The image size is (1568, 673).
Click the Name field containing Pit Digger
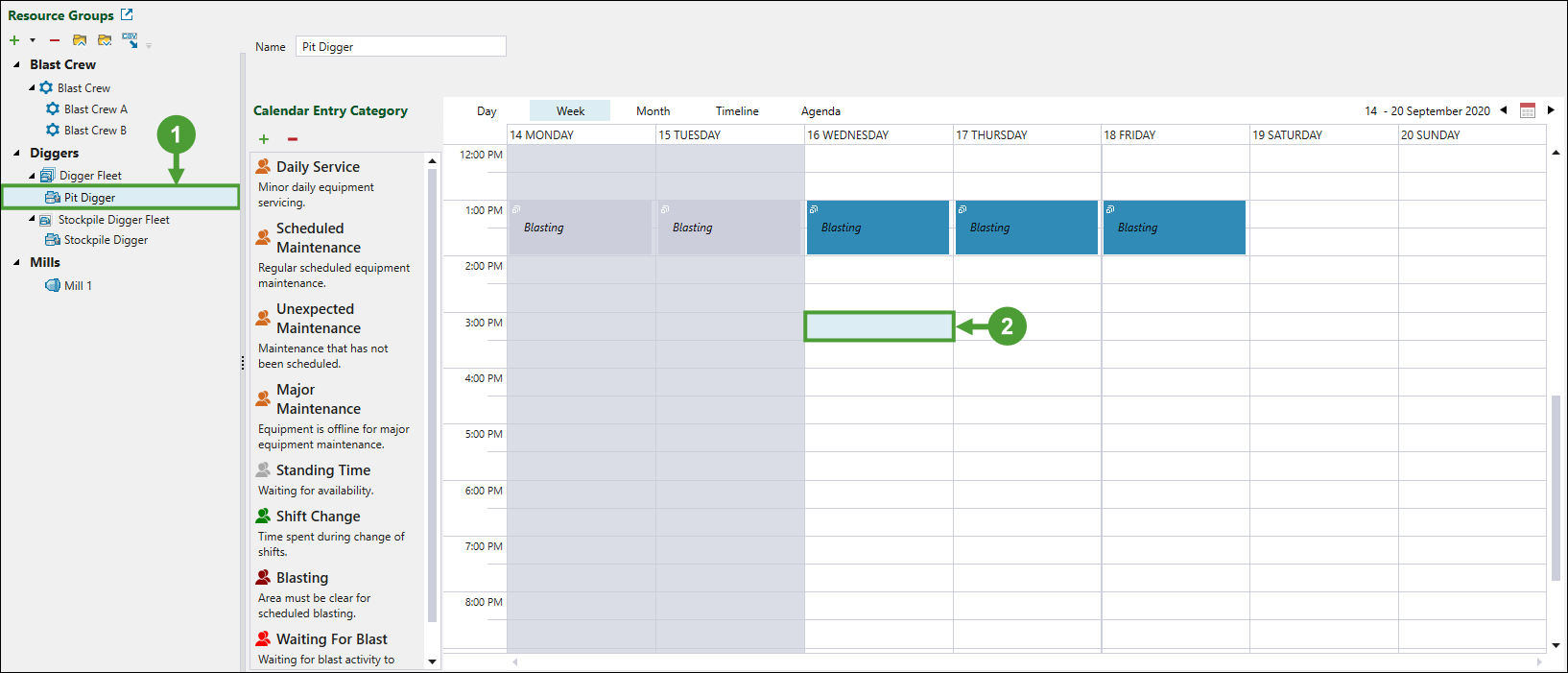pos(400,46)
